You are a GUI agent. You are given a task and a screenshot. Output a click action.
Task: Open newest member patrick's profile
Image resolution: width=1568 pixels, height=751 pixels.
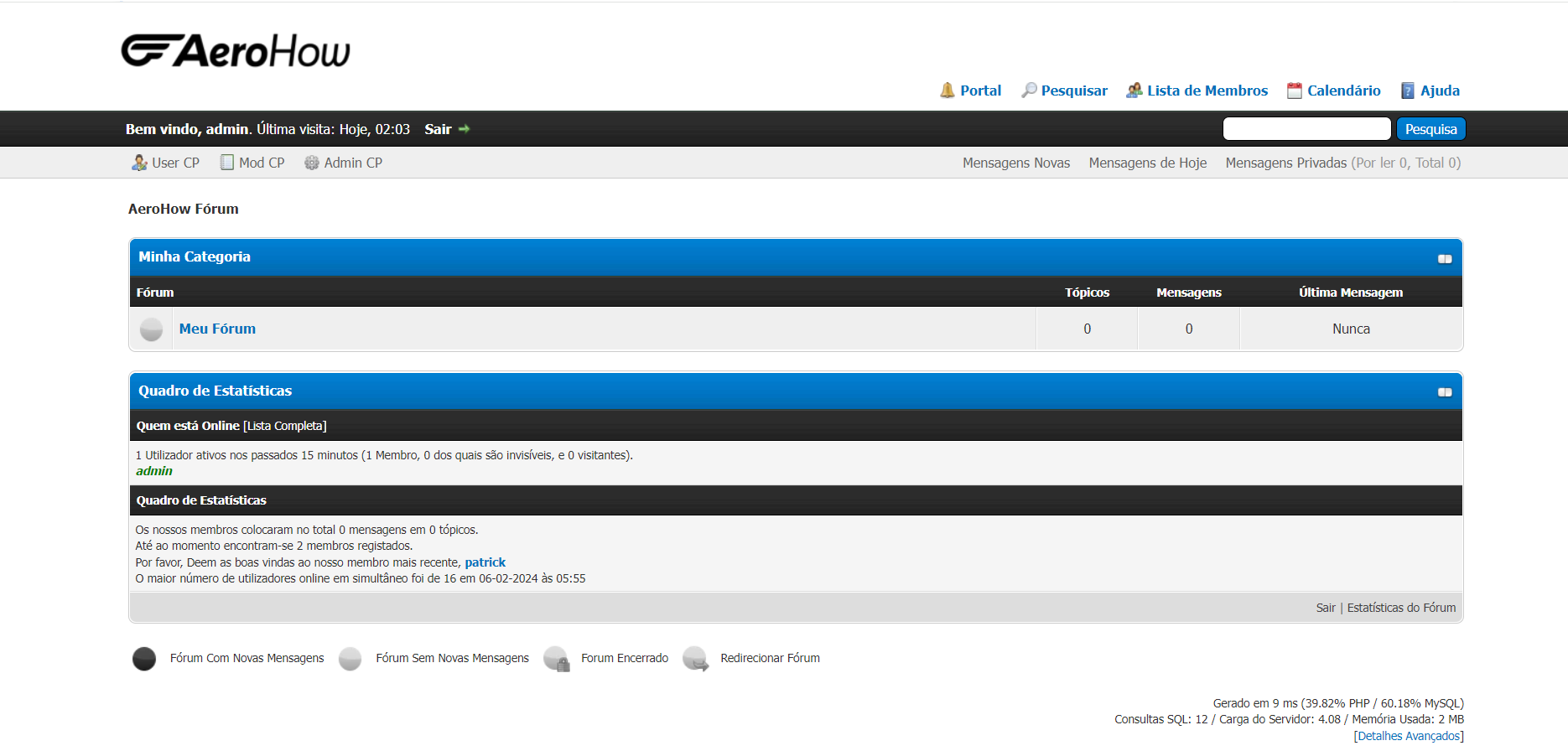tap(485, 562)
